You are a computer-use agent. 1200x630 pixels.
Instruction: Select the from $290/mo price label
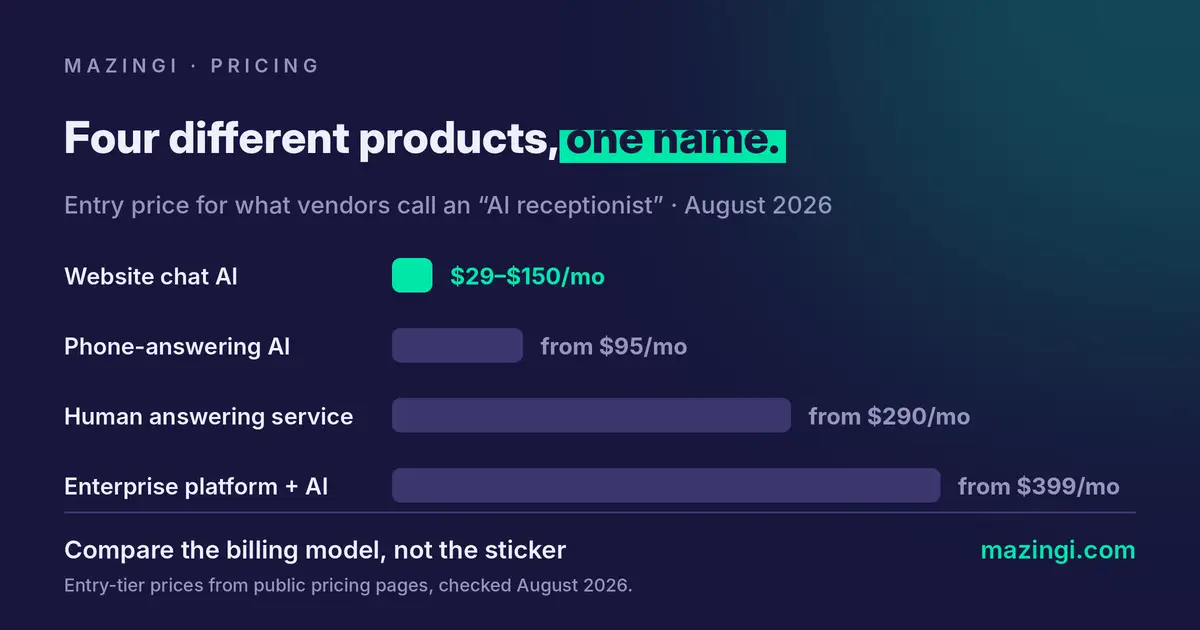click(x=889, y=417)
